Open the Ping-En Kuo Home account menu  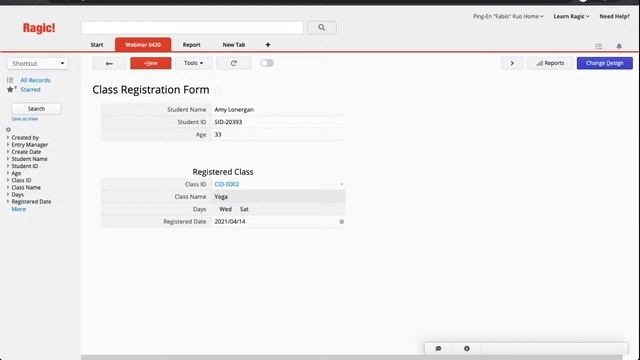click(x=508, y=16)
